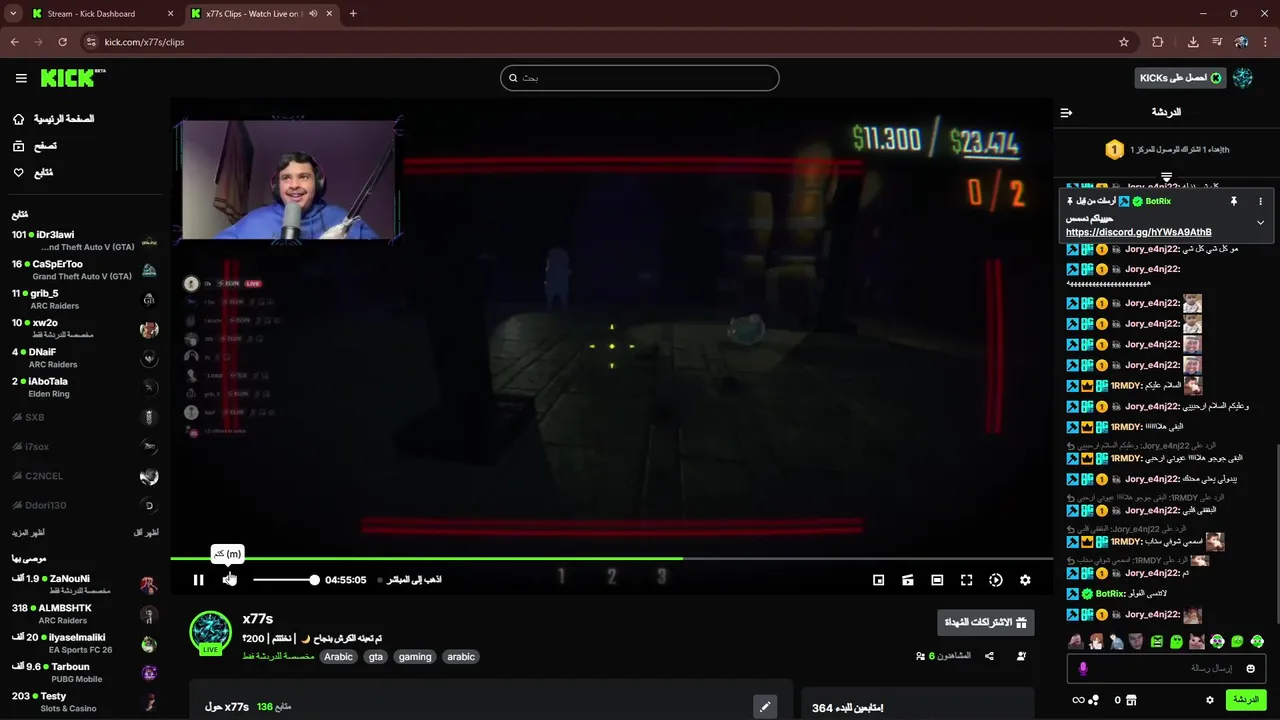Click the KICK logo

click(x=73, y=78)
